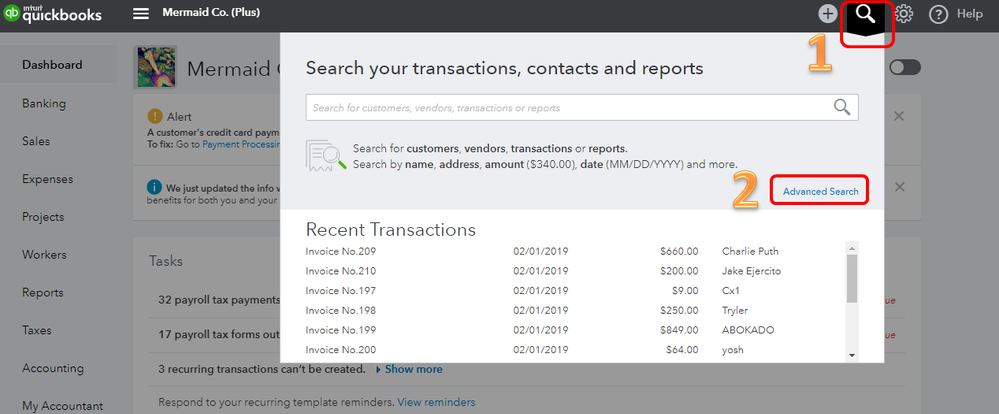Click the search field magnifier icon

coord(842,107)
